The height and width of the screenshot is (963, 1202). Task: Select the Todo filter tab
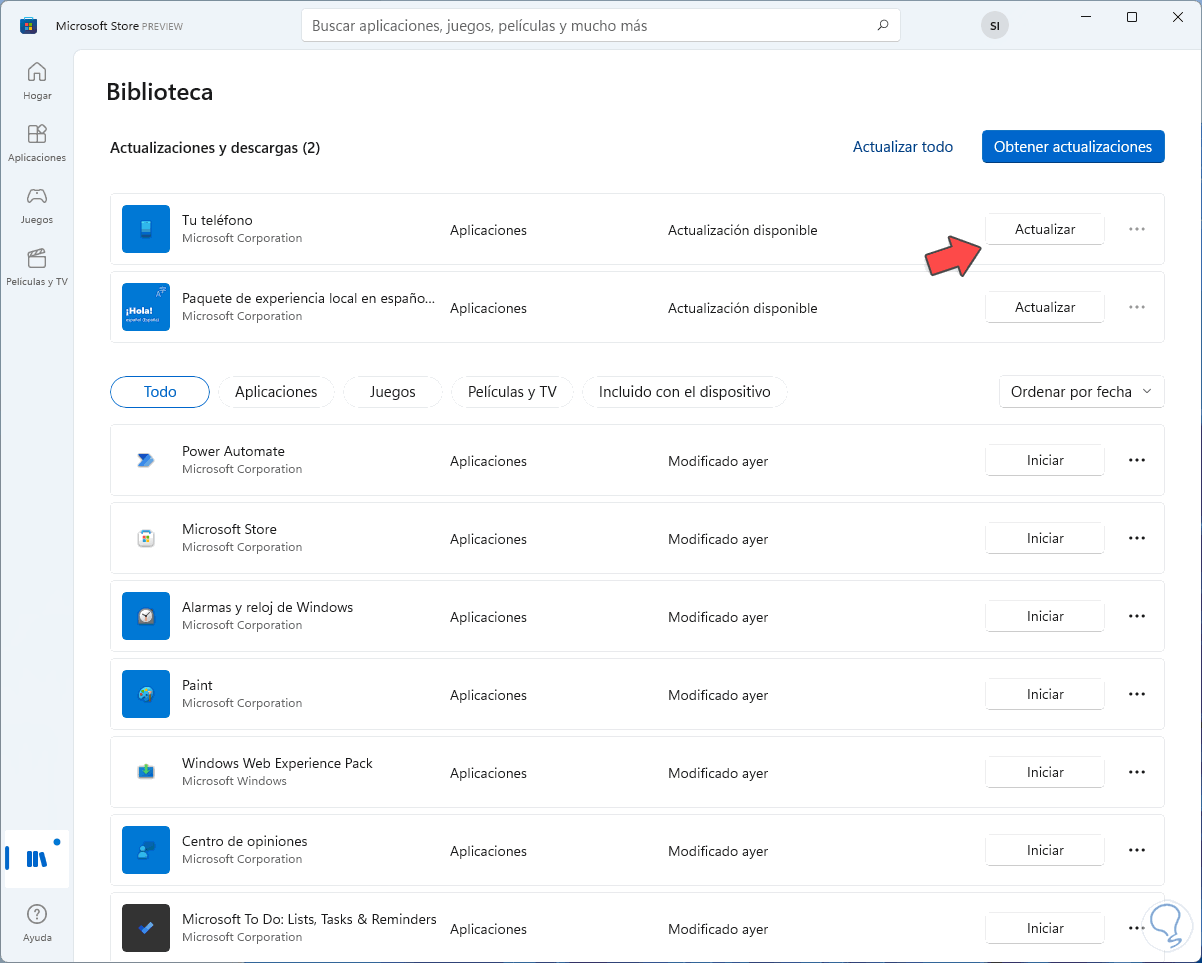coord(160,392)
